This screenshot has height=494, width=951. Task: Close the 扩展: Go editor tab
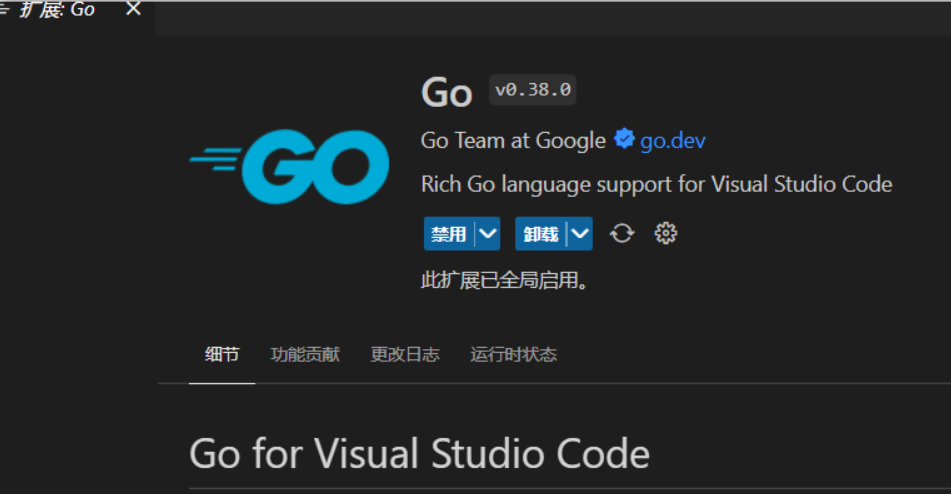pyautogui.click(x=133, y=9)
